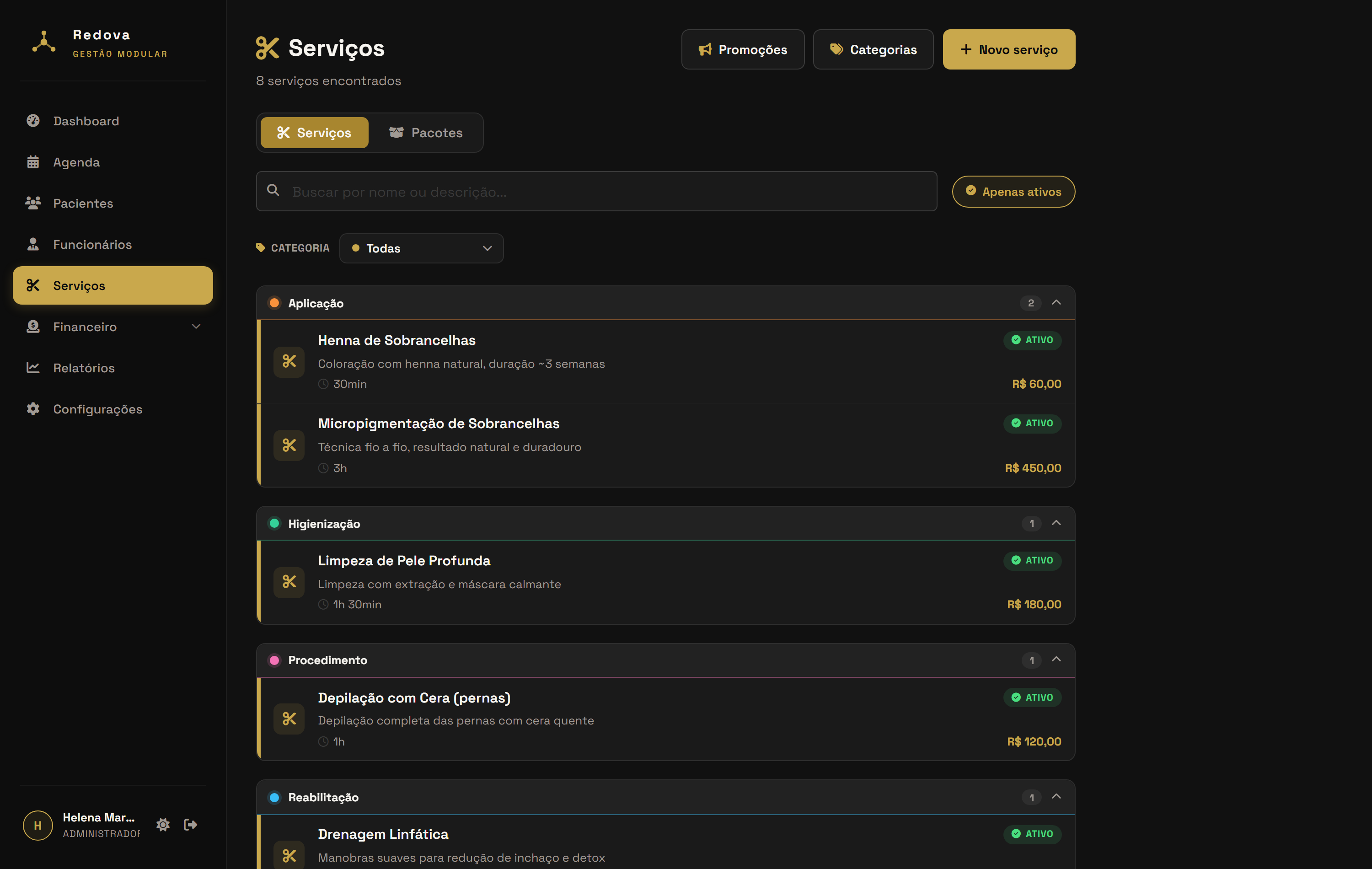
Task: Click the Redova logo icon
Action: click(x=44, y=43)
